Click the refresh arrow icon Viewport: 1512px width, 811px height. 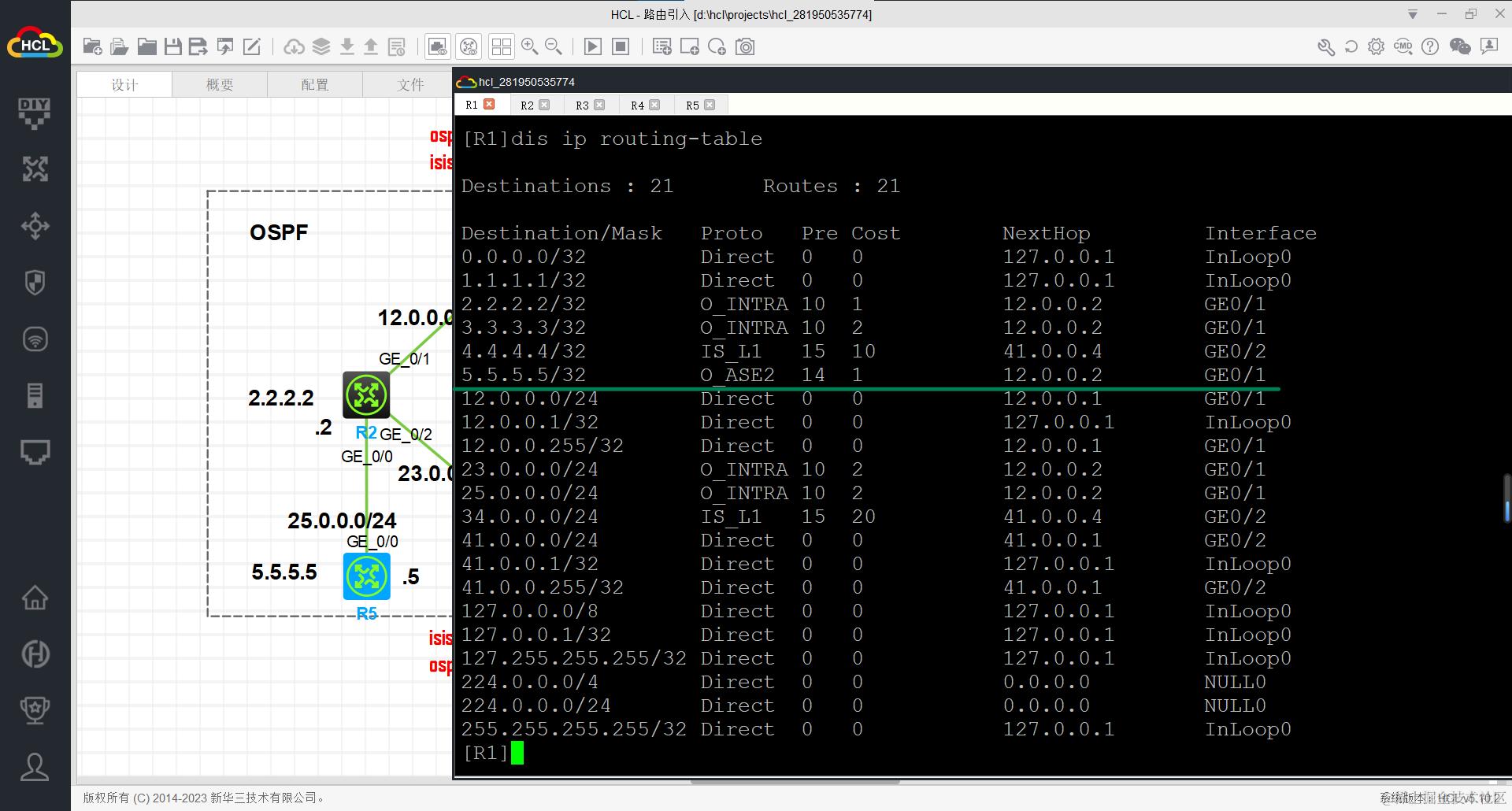(1351, 46)
